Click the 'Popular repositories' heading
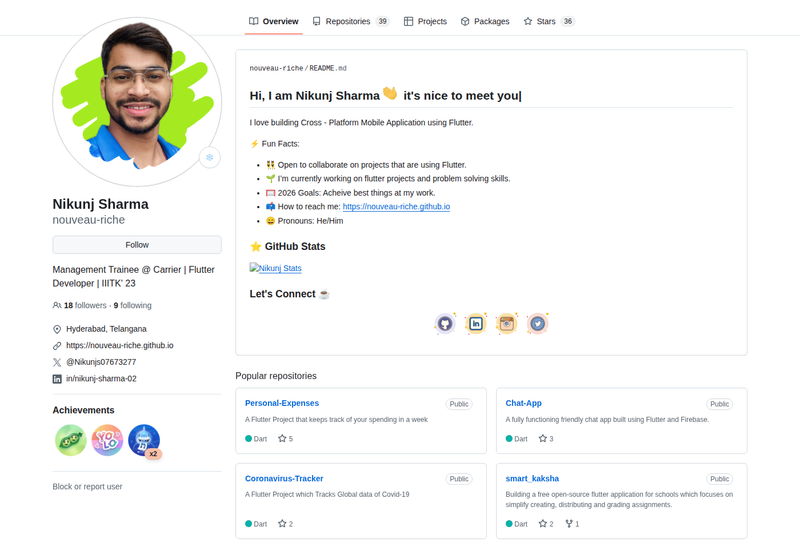 coord(276,376)
